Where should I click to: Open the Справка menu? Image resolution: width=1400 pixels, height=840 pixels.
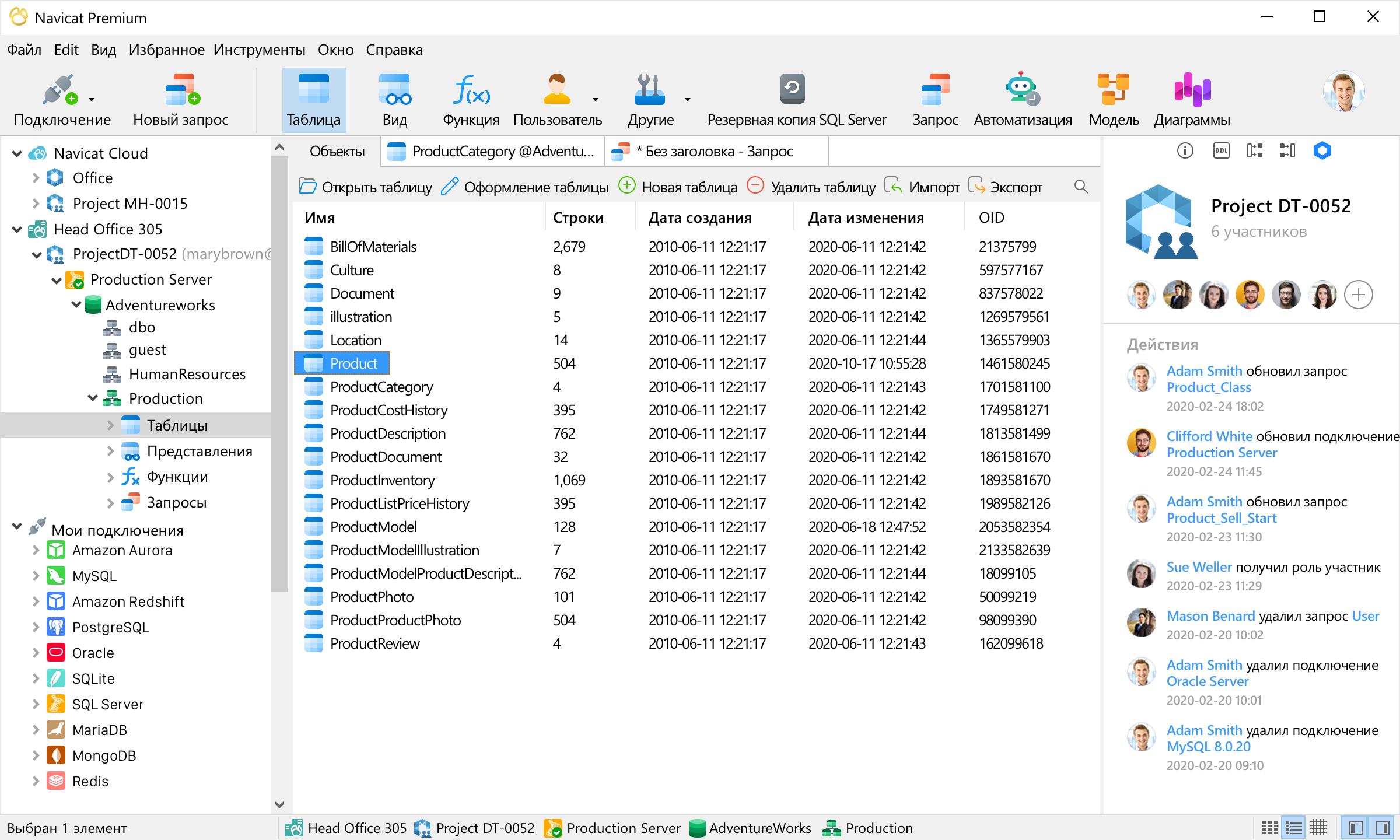point(394,50)
